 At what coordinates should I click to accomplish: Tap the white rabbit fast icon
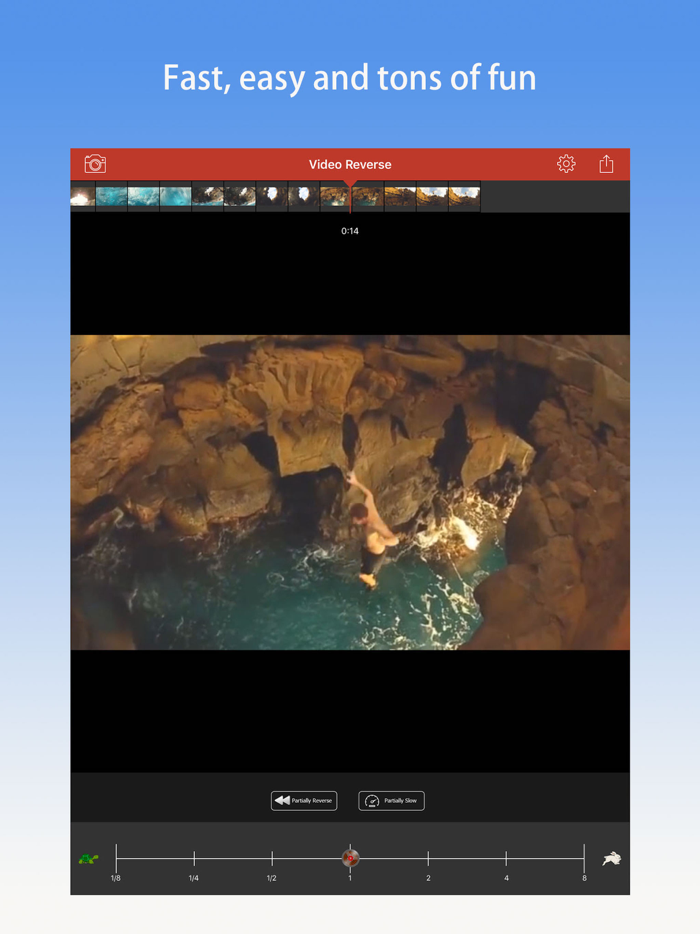click(x=611, y=858)
